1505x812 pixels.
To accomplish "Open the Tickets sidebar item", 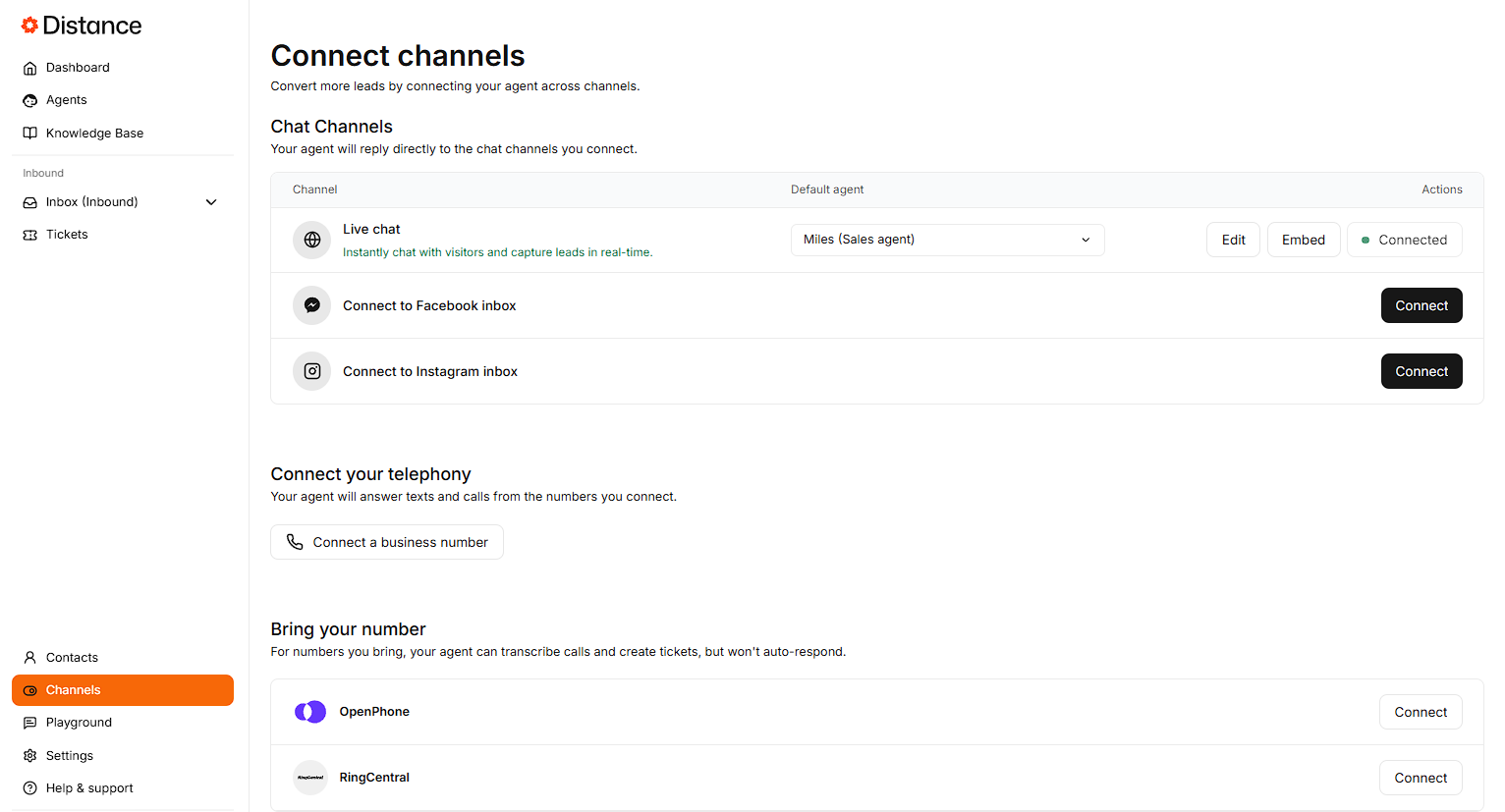I will click(x=67, y=235).
